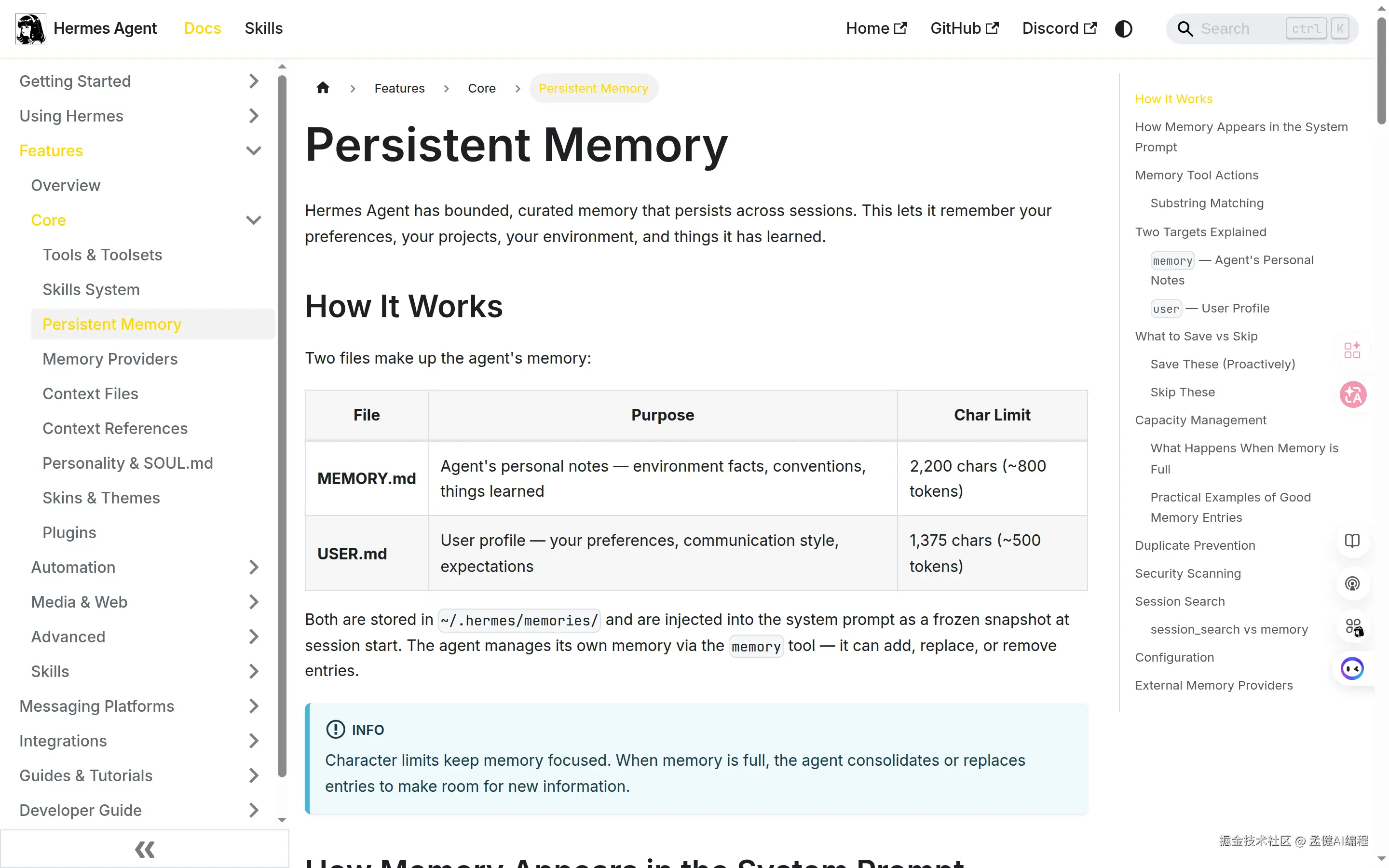
Task: Open the Skills tab in navbar
Action: pos(263,29)
